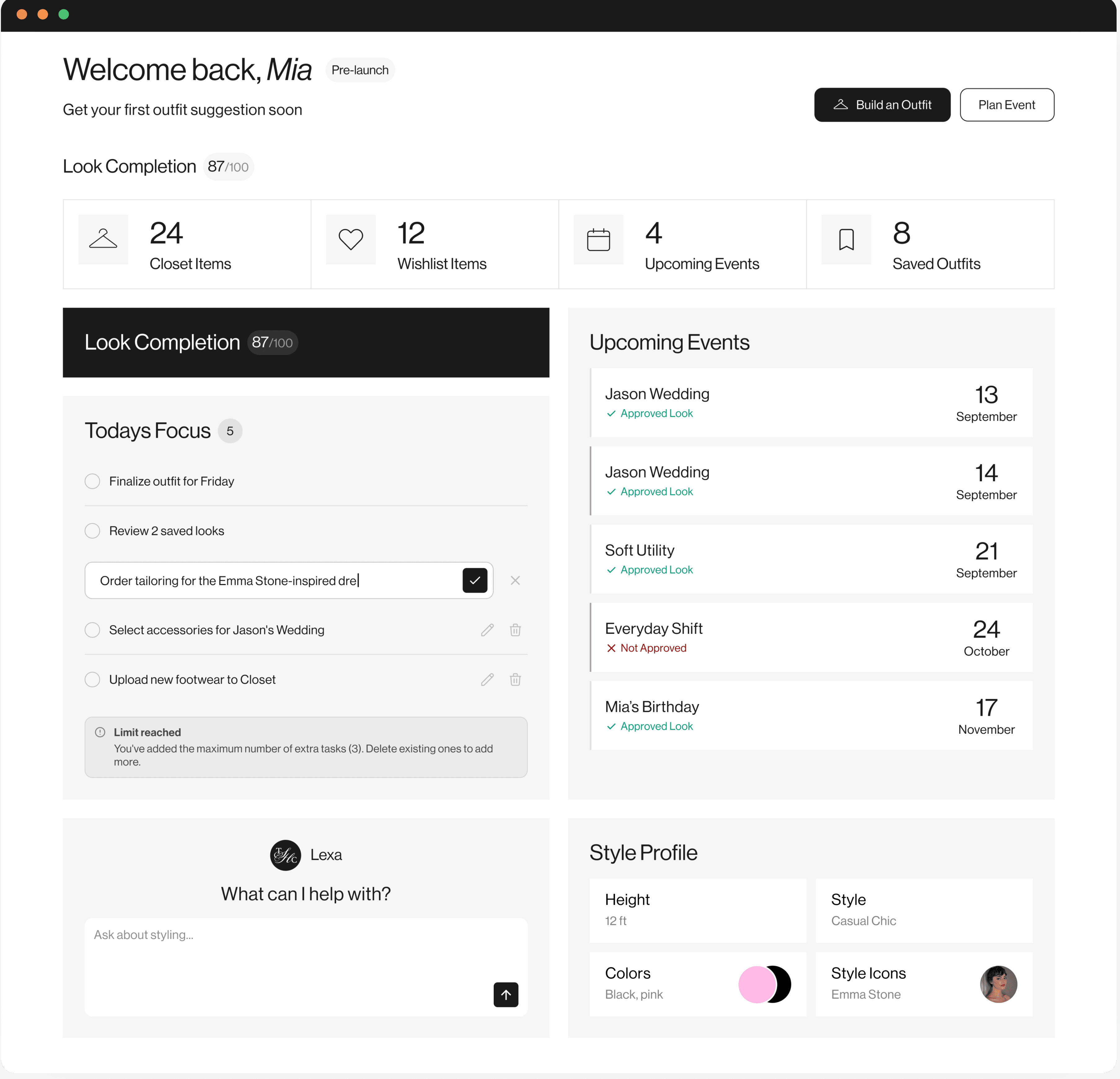
Task: Click the calendar Upcoming Events icon
Action: click(598, 239)
